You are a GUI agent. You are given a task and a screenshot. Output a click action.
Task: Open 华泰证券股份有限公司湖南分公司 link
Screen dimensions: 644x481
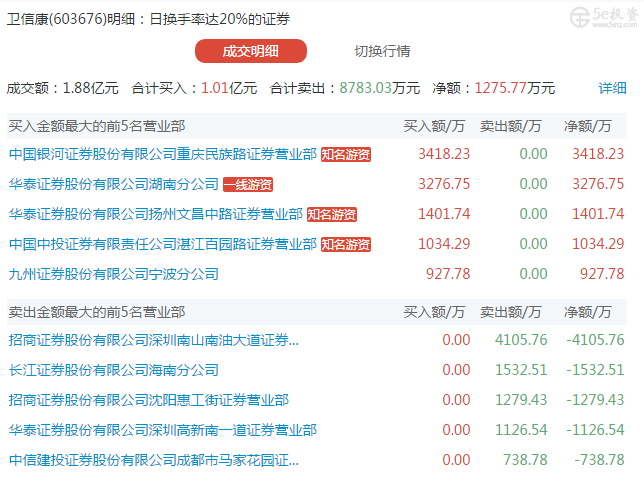114,184
